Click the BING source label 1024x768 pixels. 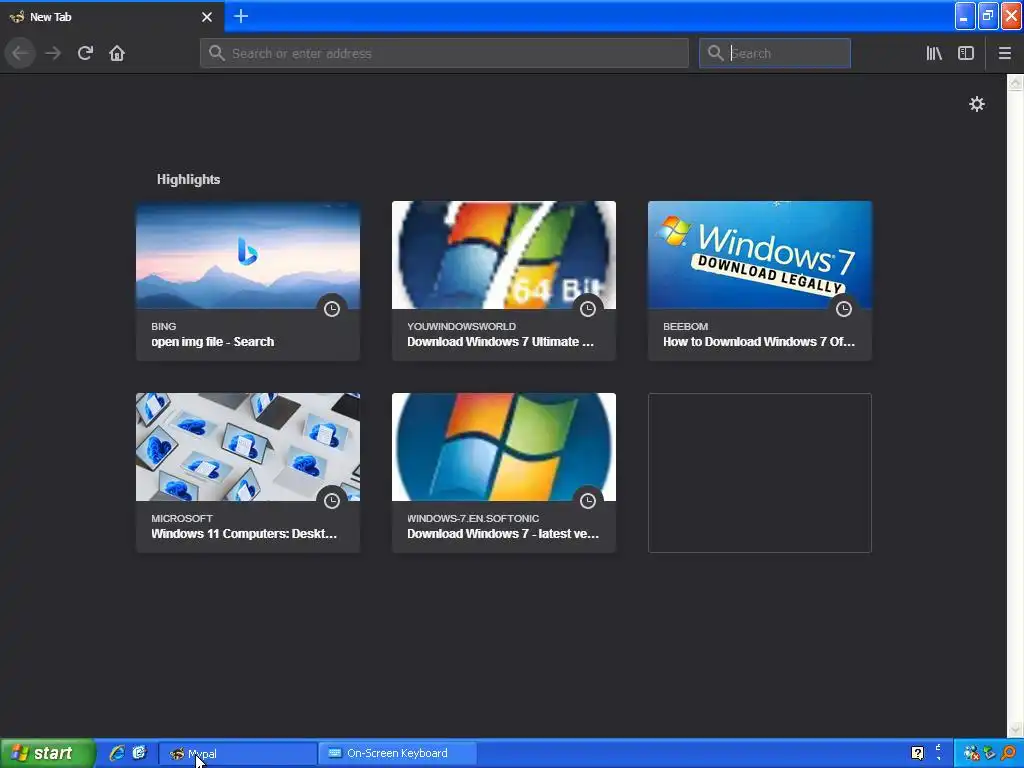163,326
